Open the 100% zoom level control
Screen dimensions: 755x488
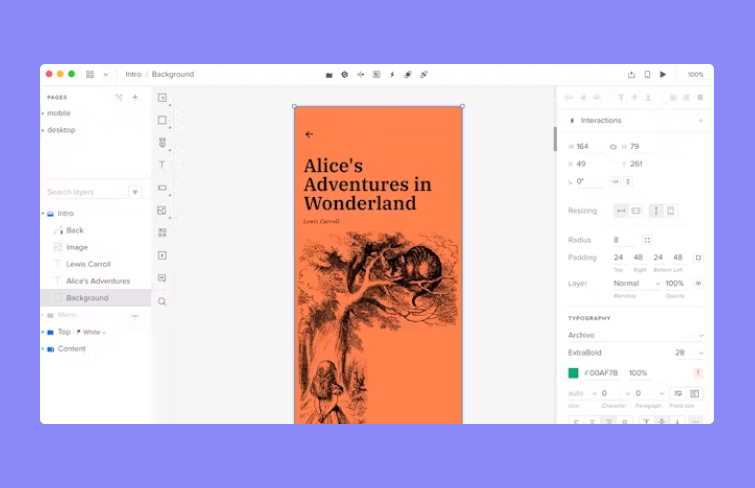click(x=695, y=75)
